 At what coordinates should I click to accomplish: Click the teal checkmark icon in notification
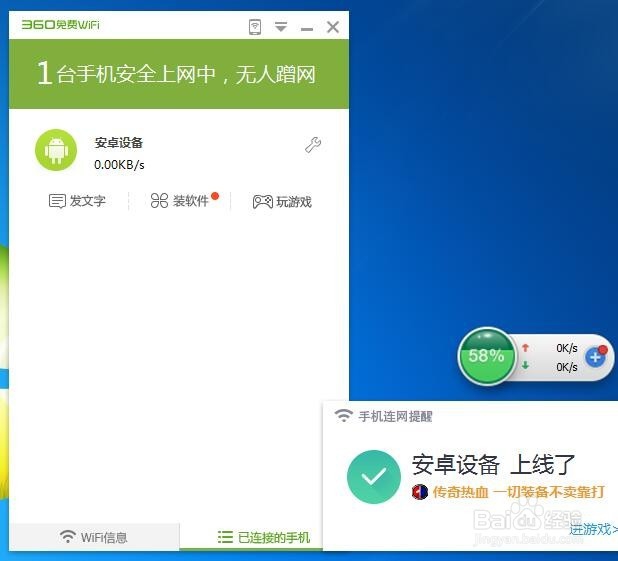[x=374, y=477]
